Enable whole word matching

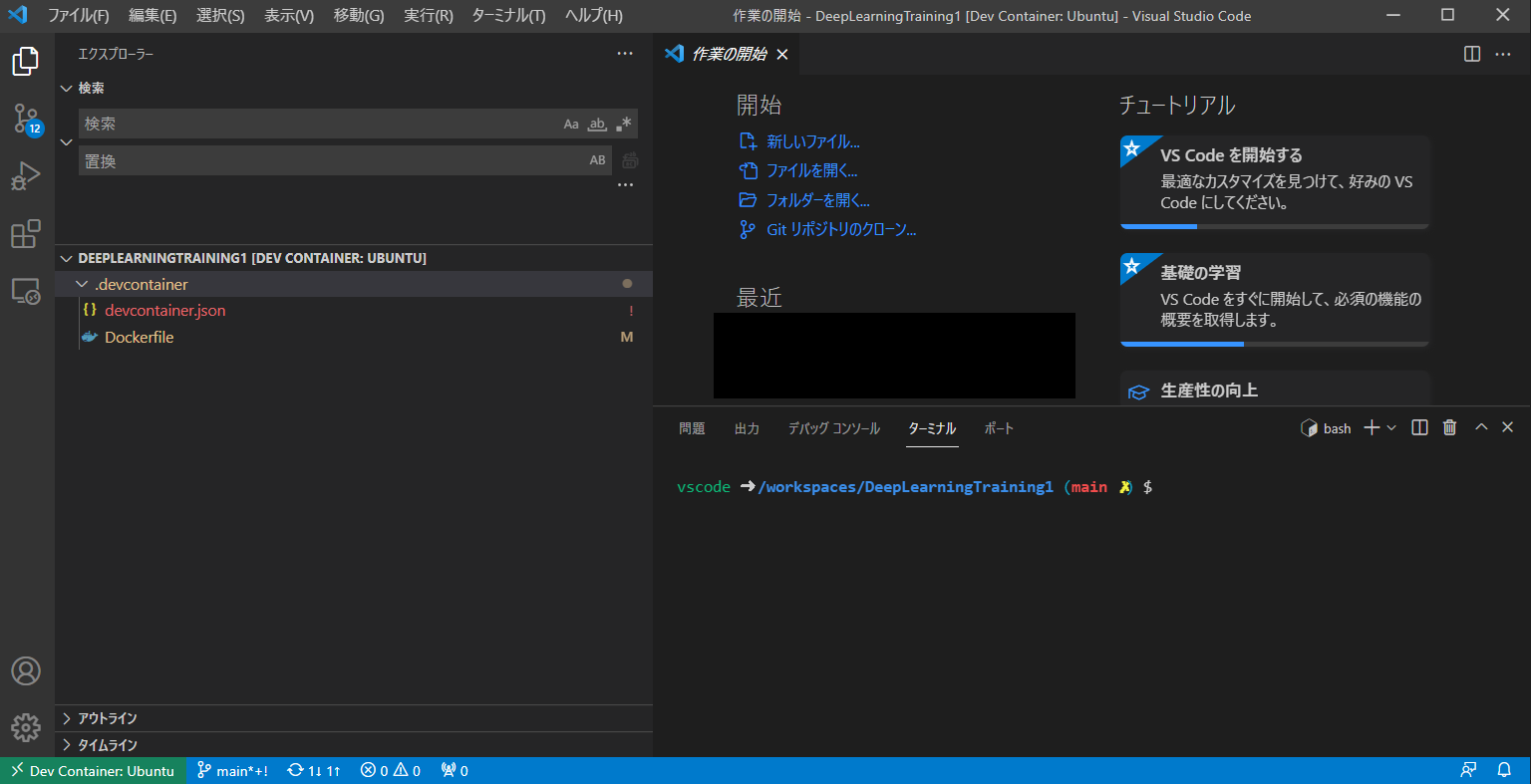click(596, 124)
